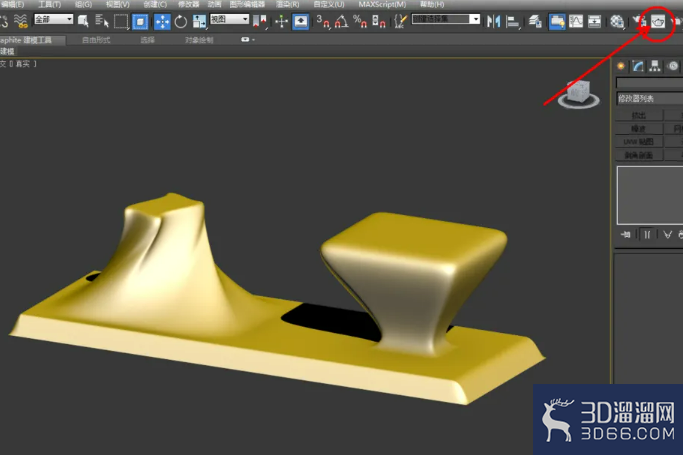This screenshot has width=683, height=455.
Task: Toggle Keyboard Shortcut Override button
Action: (301, 21)
